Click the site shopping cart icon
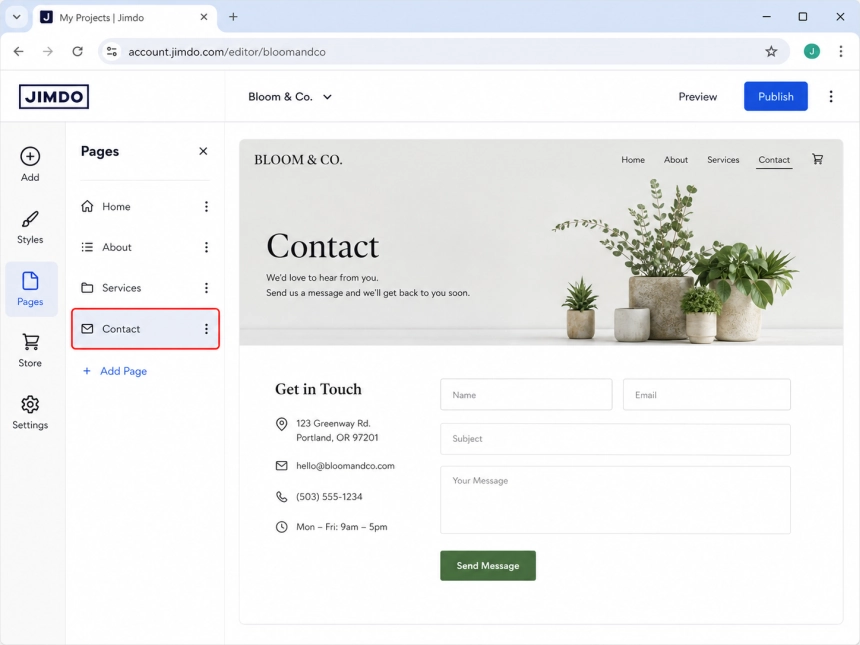Viewport: 860px width, 645px height. coord(817,159)
